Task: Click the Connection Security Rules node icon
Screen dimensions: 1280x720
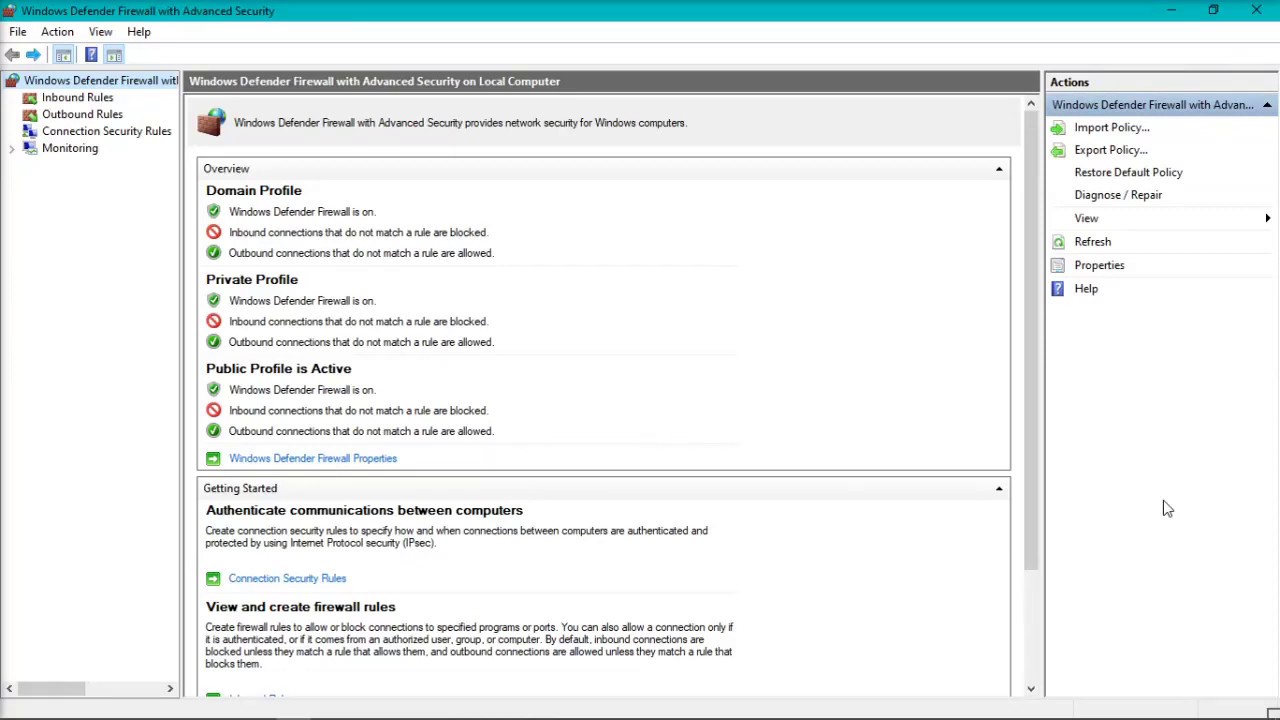Action: tap(30, 131)
